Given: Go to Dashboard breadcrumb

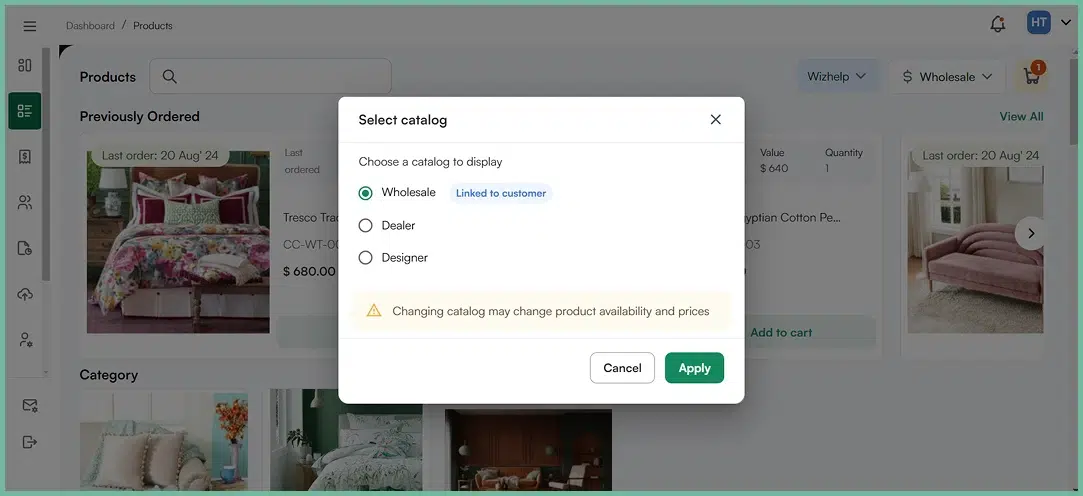Looking at the screenshot, I should [x=90, y=26].
